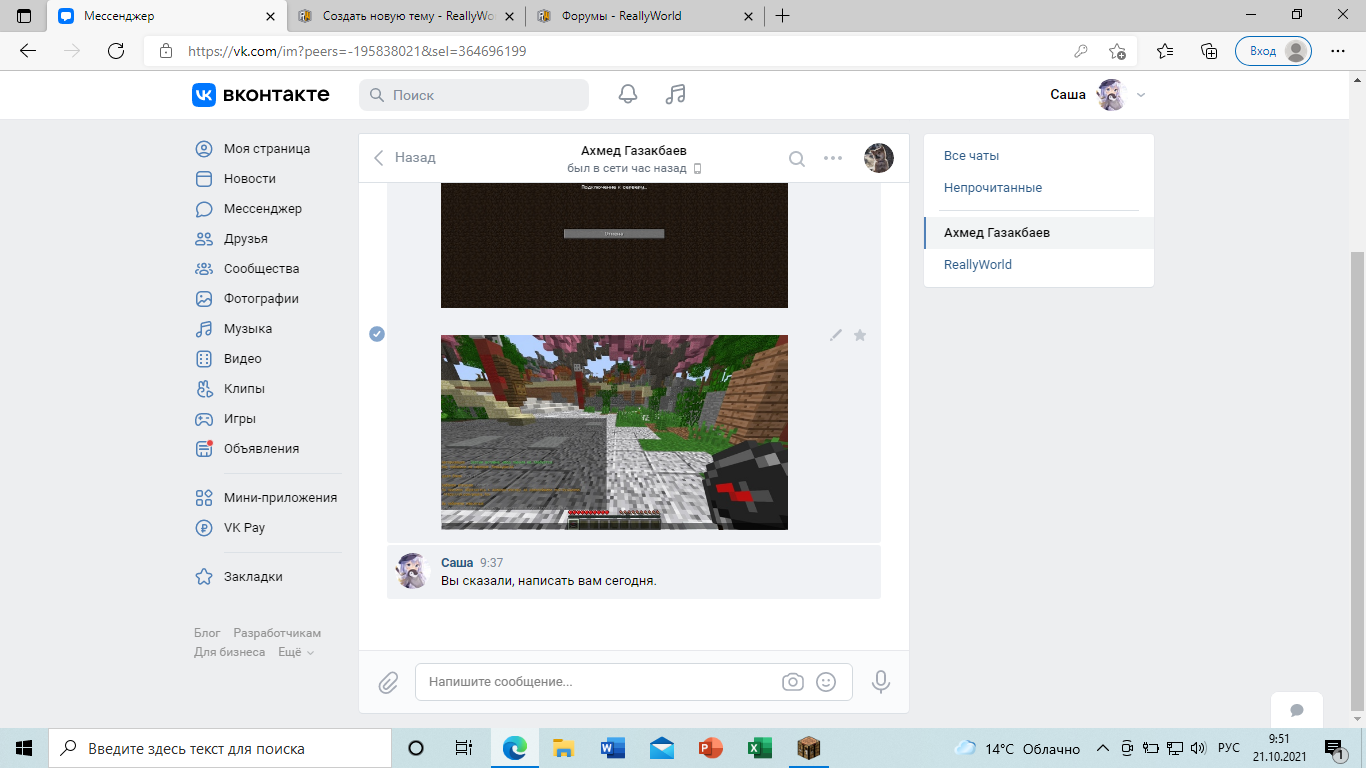
Task: Open Игры in sidebar
Action: tap(226, 419)
